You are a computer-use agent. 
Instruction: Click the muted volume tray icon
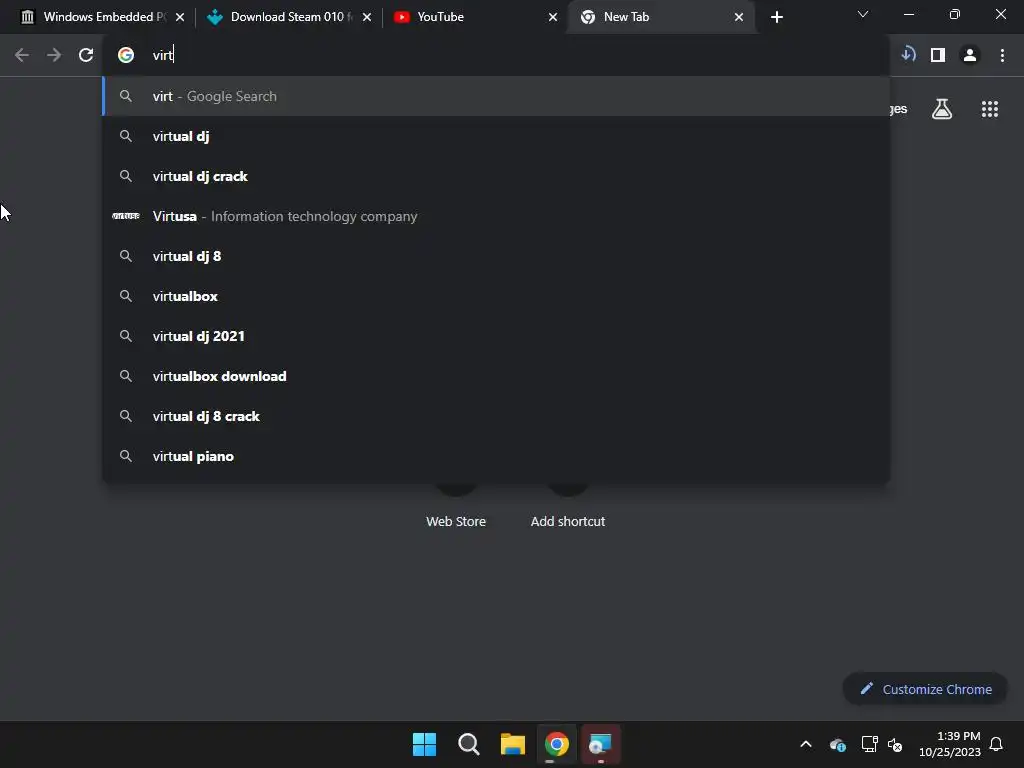pyautogui.click(x=895, y=744)
